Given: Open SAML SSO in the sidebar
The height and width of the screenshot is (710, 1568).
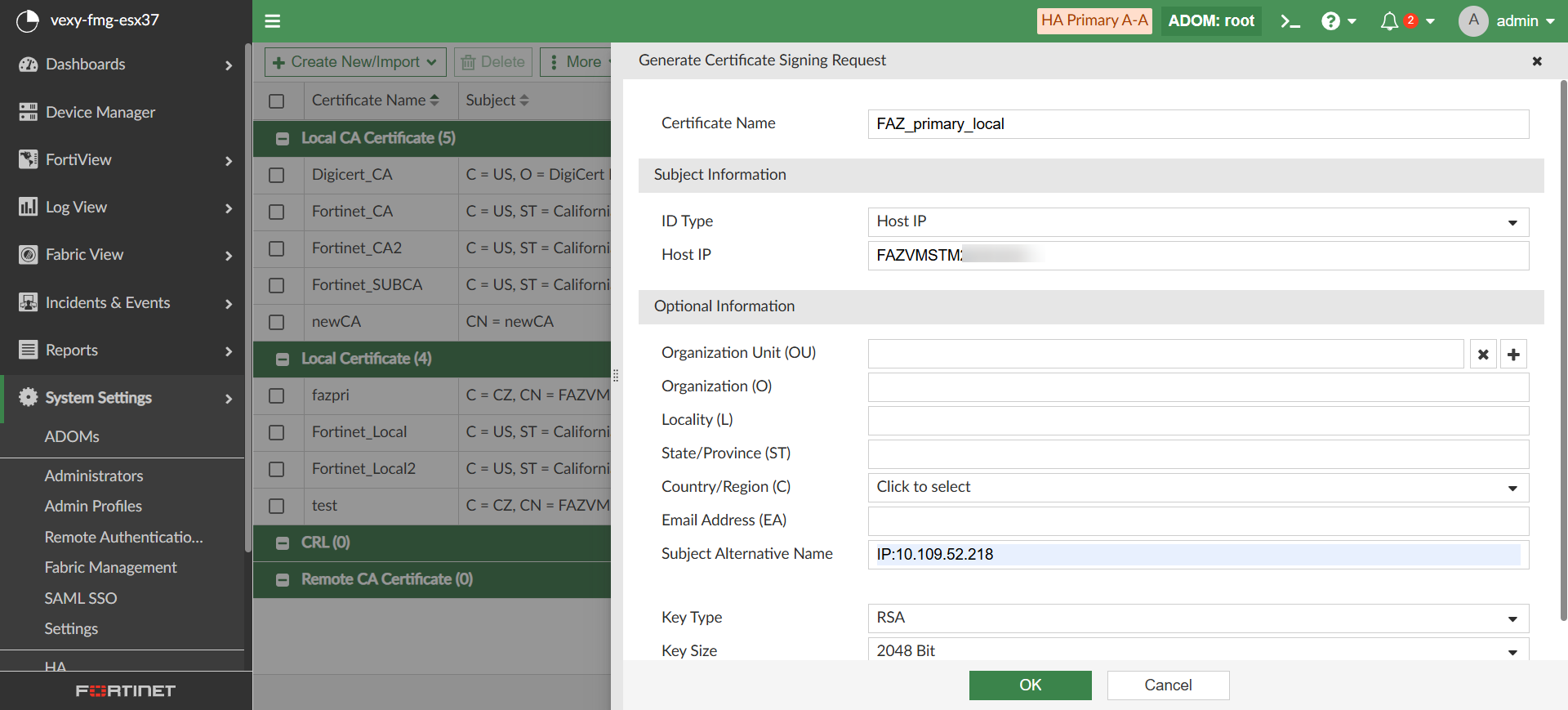Looking at the screenshot, I should click(x=81, y=598).
